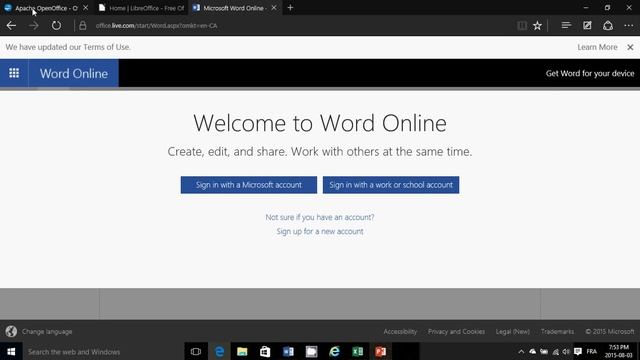The image size is (640, 360).
Task: Click Search the web and Windows box
Action: 103,351
